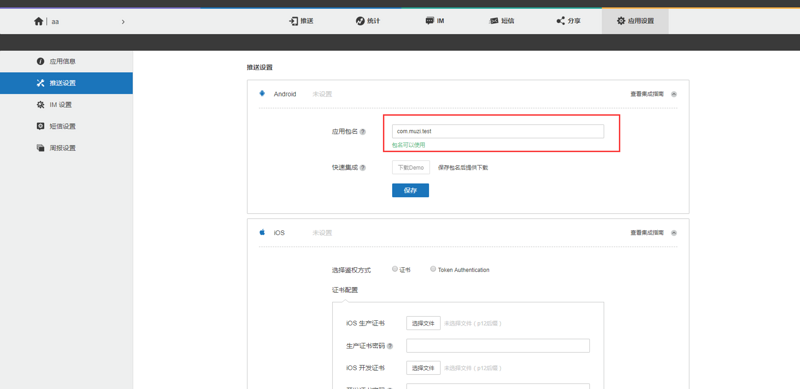
Task: Click the chat bubble icon beside IM
Action: click(x=429, y=21)
